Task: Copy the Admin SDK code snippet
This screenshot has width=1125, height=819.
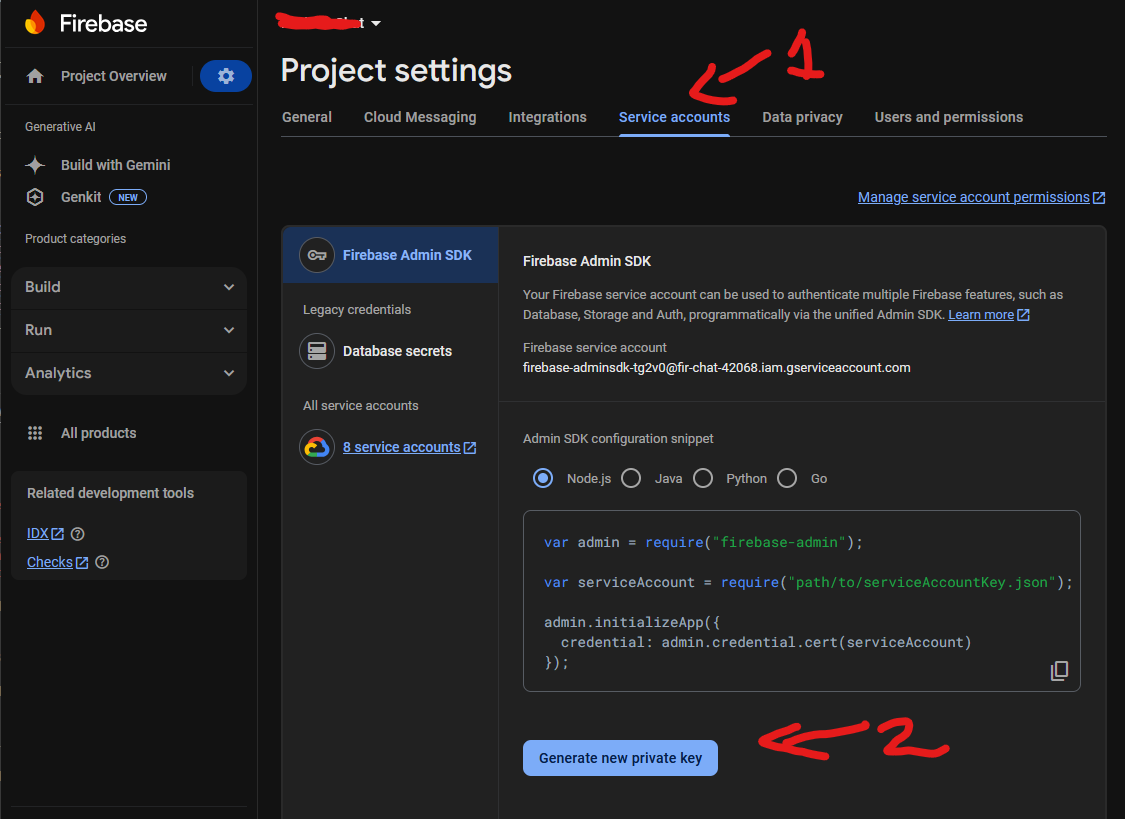Action: point(1059,671)
